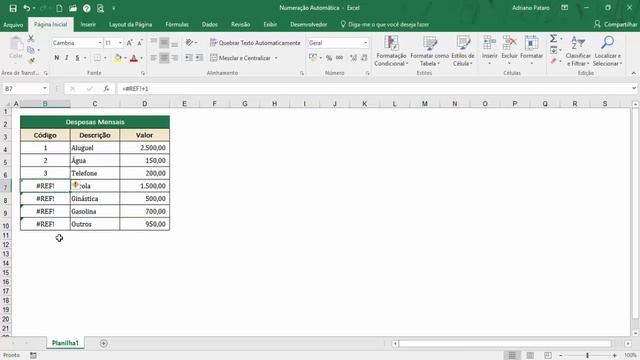
Task: Switch to Layout da Página tab
Action: click(x=130, y=24)
